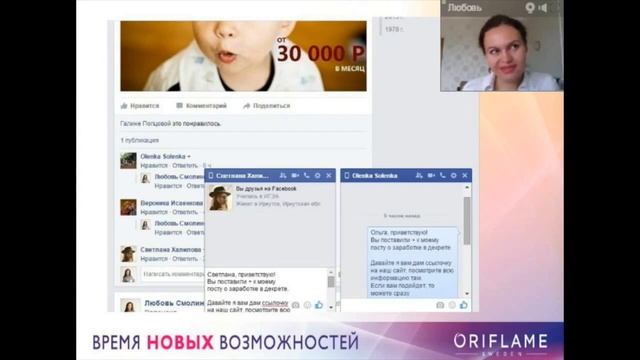Click the Olenka Soleska chat scrollbar thumb
The width and height of the screenshot is (640, 360).
[467, 221]
